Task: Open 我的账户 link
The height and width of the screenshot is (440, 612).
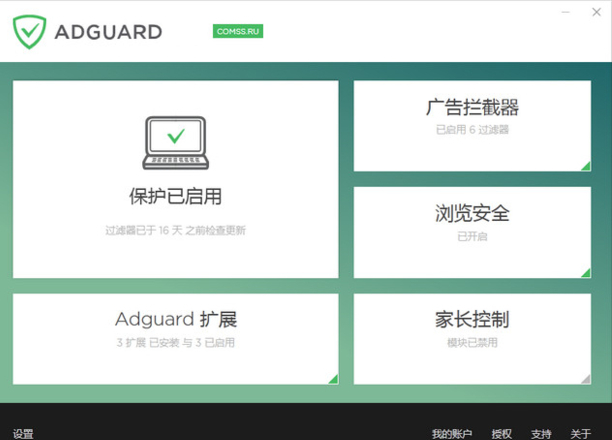Action: point(452,434)
